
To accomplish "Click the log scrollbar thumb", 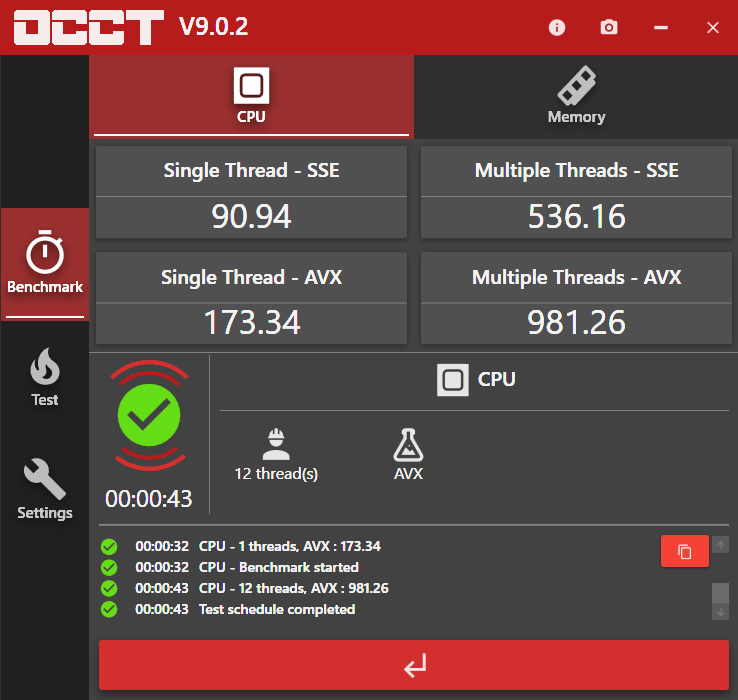I will point(720,593).
